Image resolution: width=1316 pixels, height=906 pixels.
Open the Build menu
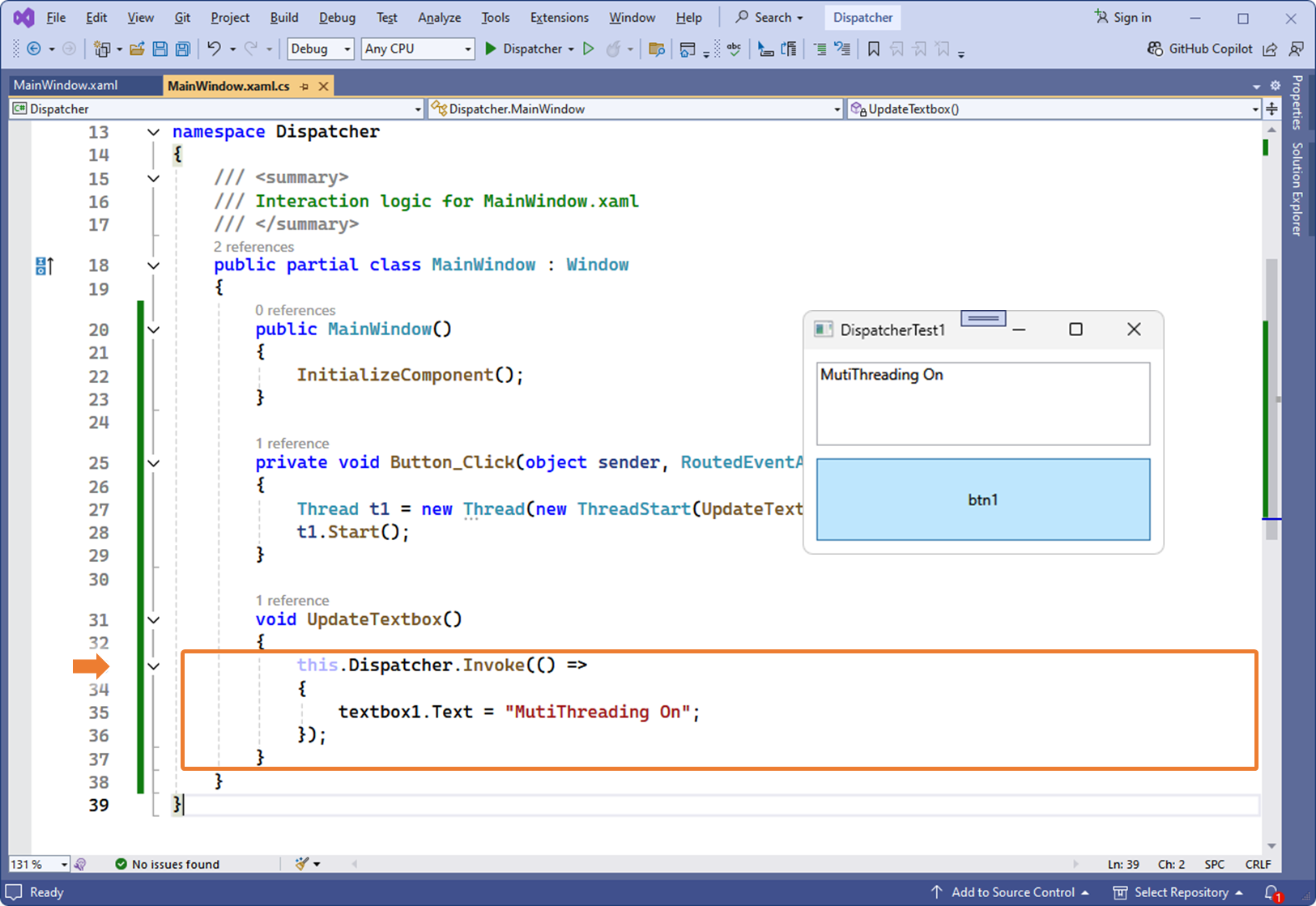tap(284, 17)
